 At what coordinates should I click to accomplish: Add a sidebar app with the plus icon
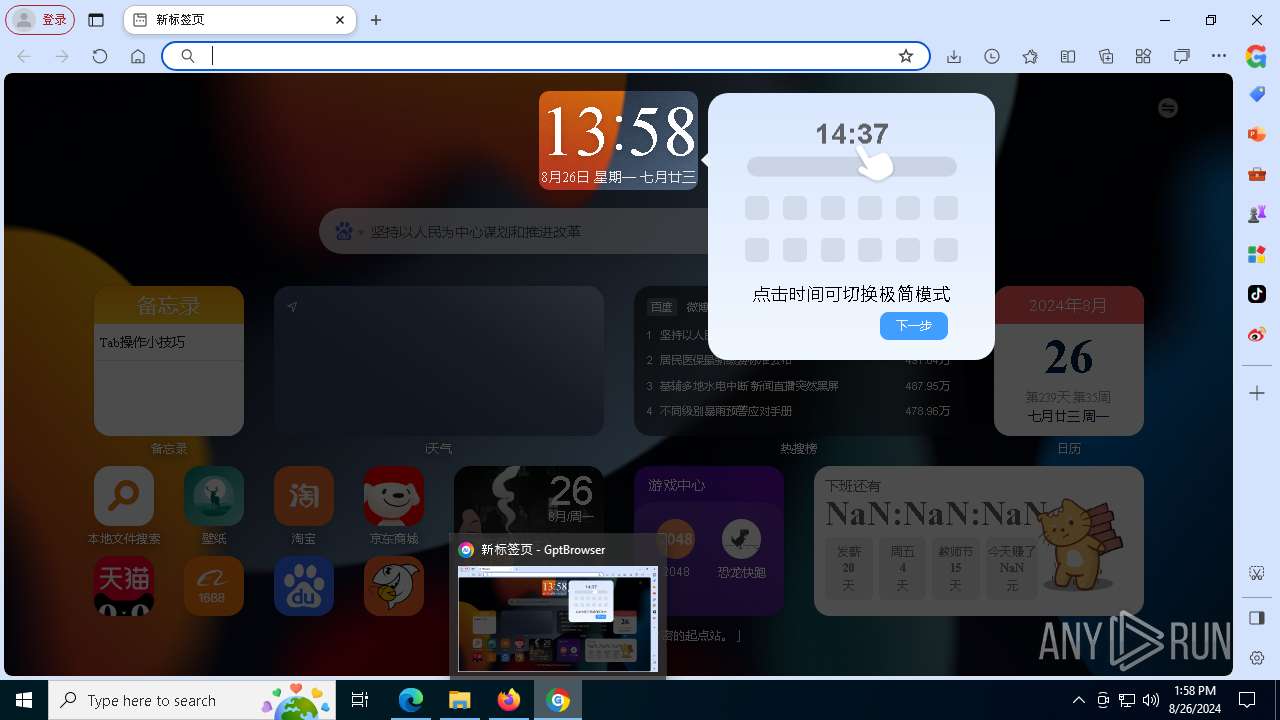coord(1257,393)
